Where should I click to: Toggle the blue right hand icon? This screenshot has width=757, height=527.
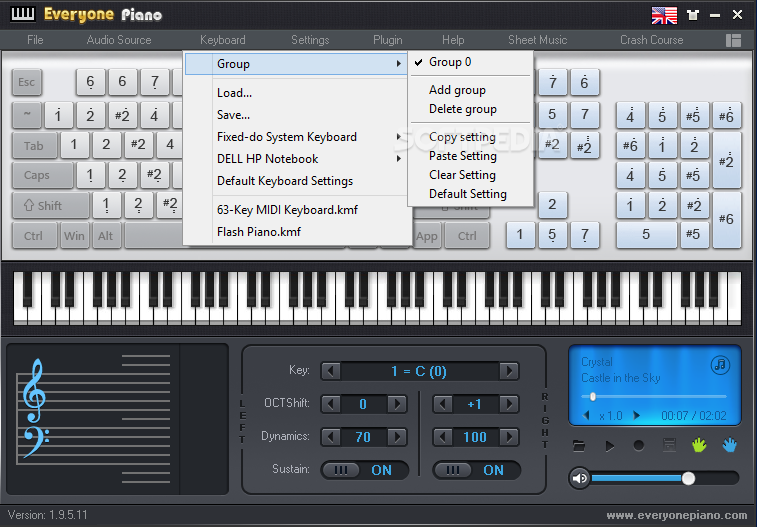729,445
